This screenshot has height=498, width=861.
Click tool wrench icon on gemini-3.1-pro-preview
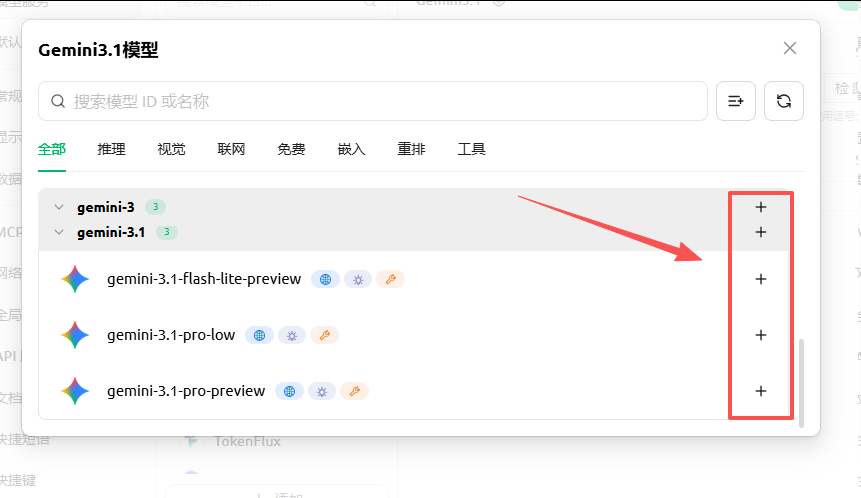[354, 391]
